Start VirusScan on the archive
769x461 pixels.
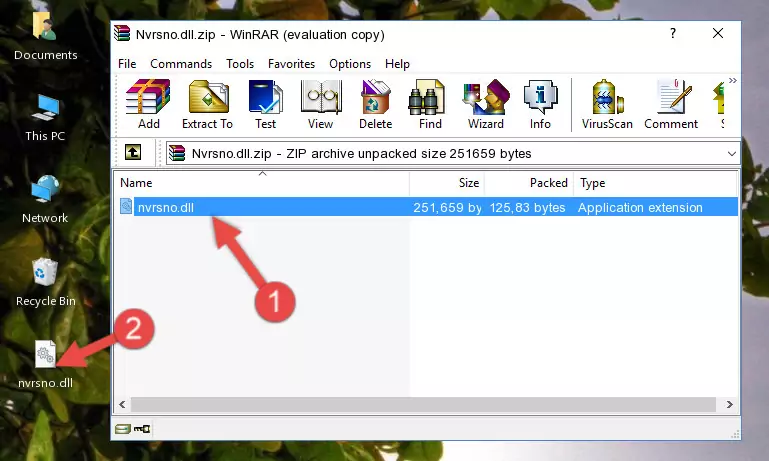pyautogui.click(x=607, y=104)
